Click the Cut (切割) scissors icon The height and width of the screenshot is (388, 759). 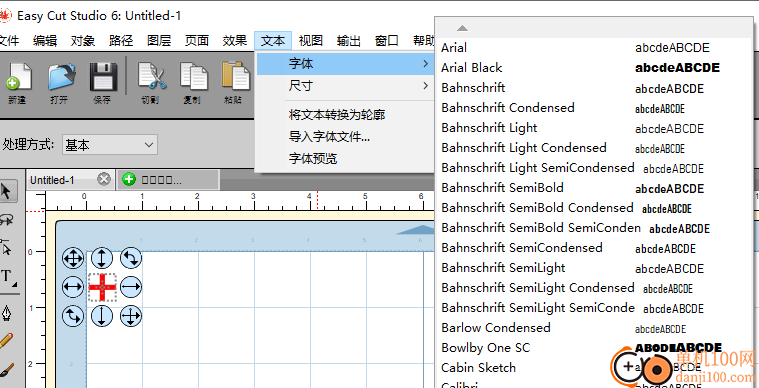(x=152, y=77)
